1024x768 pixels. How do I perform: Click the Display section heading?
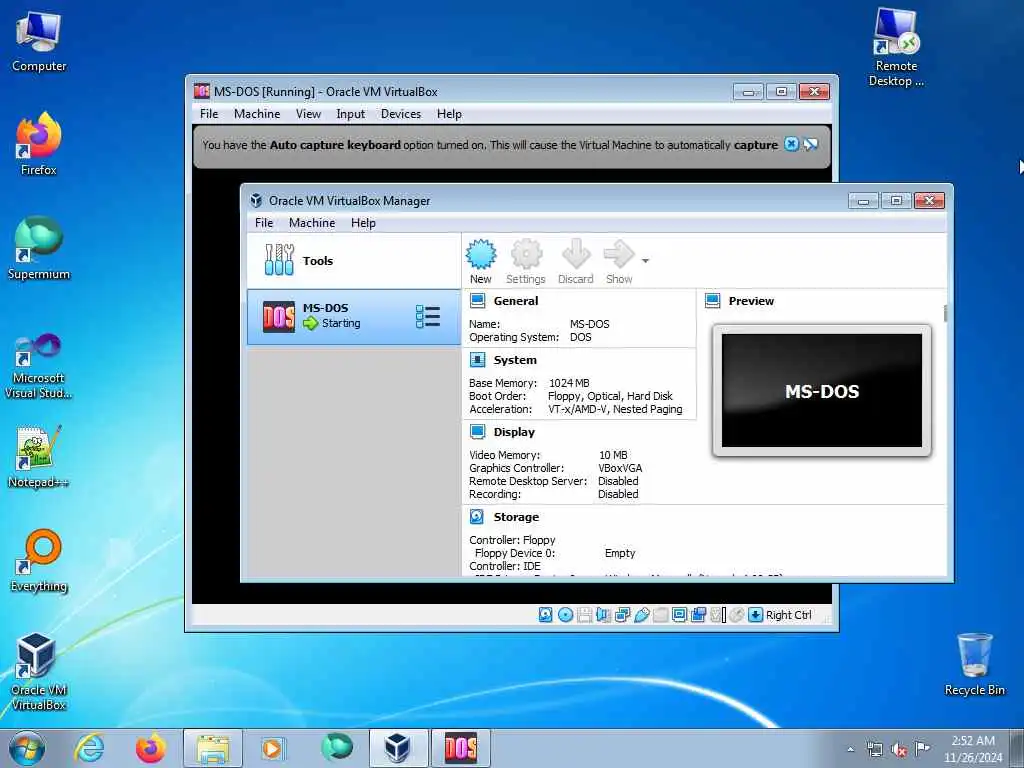click(514, 432)
